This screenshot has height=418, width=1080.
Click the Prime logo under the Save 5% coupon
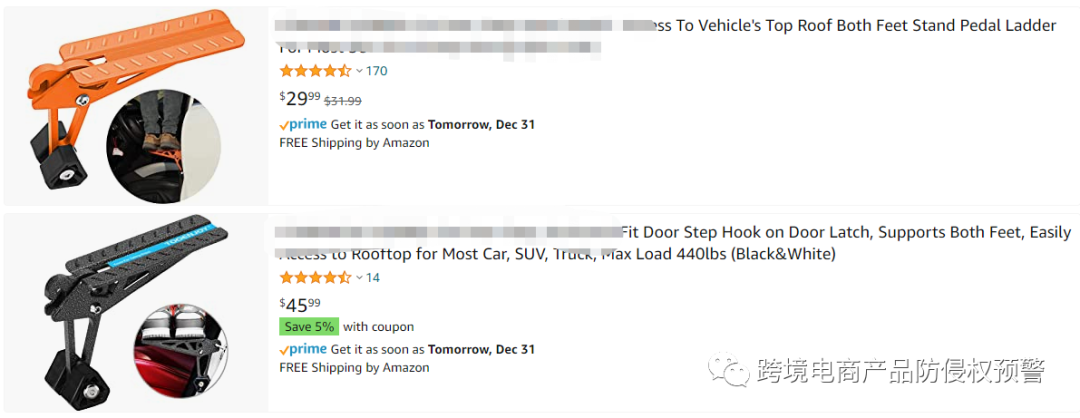point(303,349)
